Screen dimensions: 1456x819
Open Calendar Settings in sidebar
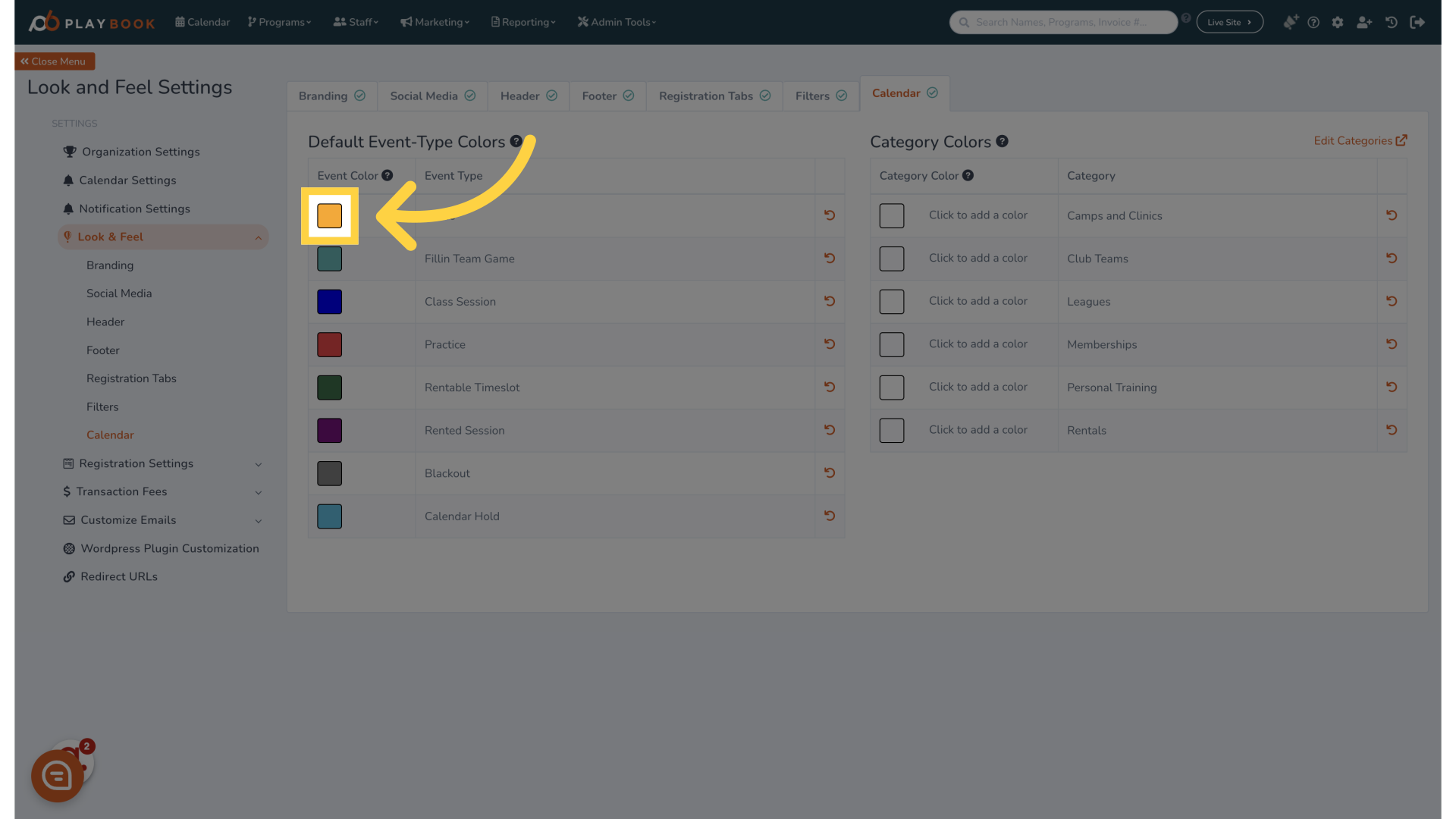coord(120,180)
